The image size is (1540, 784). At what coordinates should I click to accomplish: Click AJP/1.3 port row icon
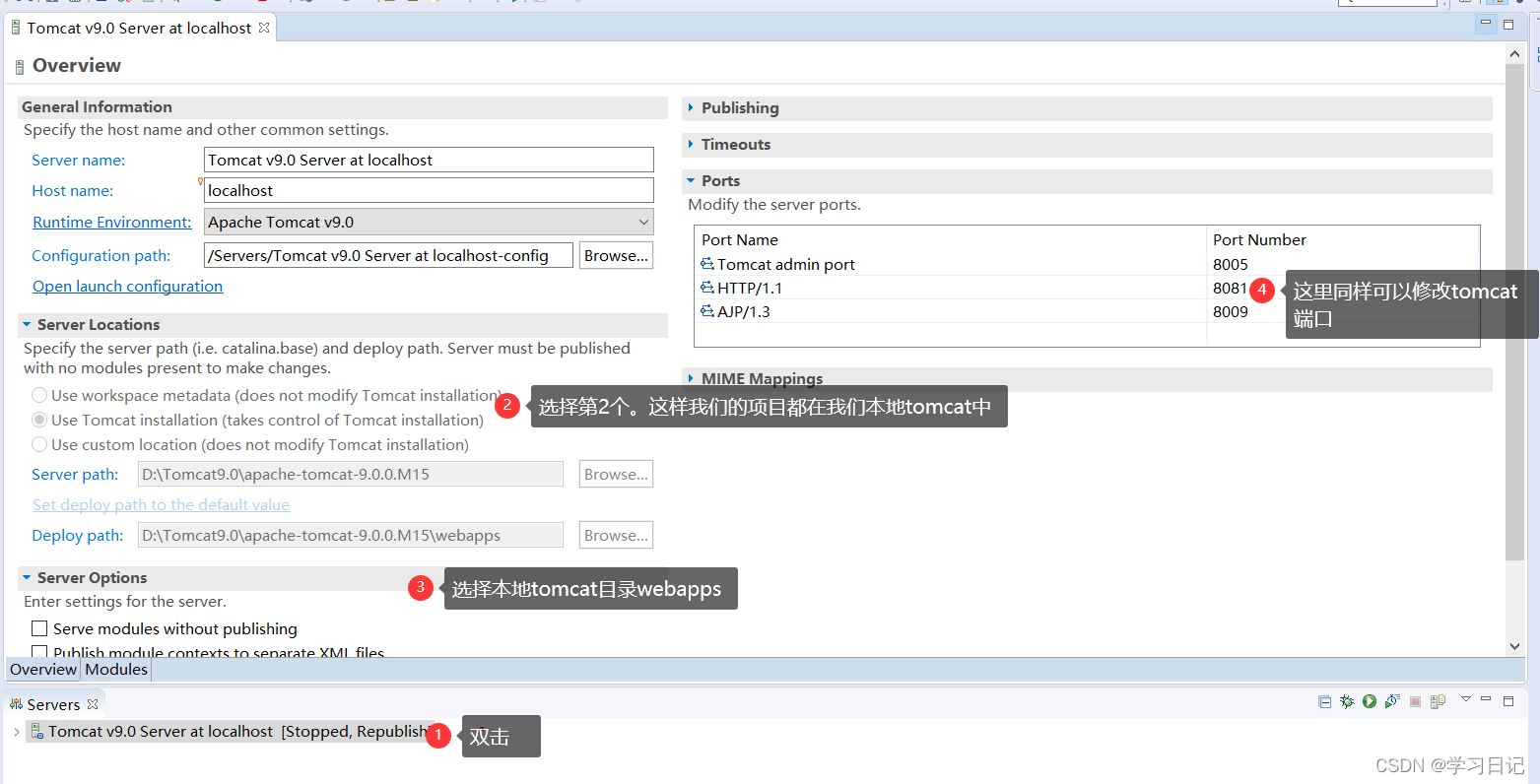click(x=707, y=311)
